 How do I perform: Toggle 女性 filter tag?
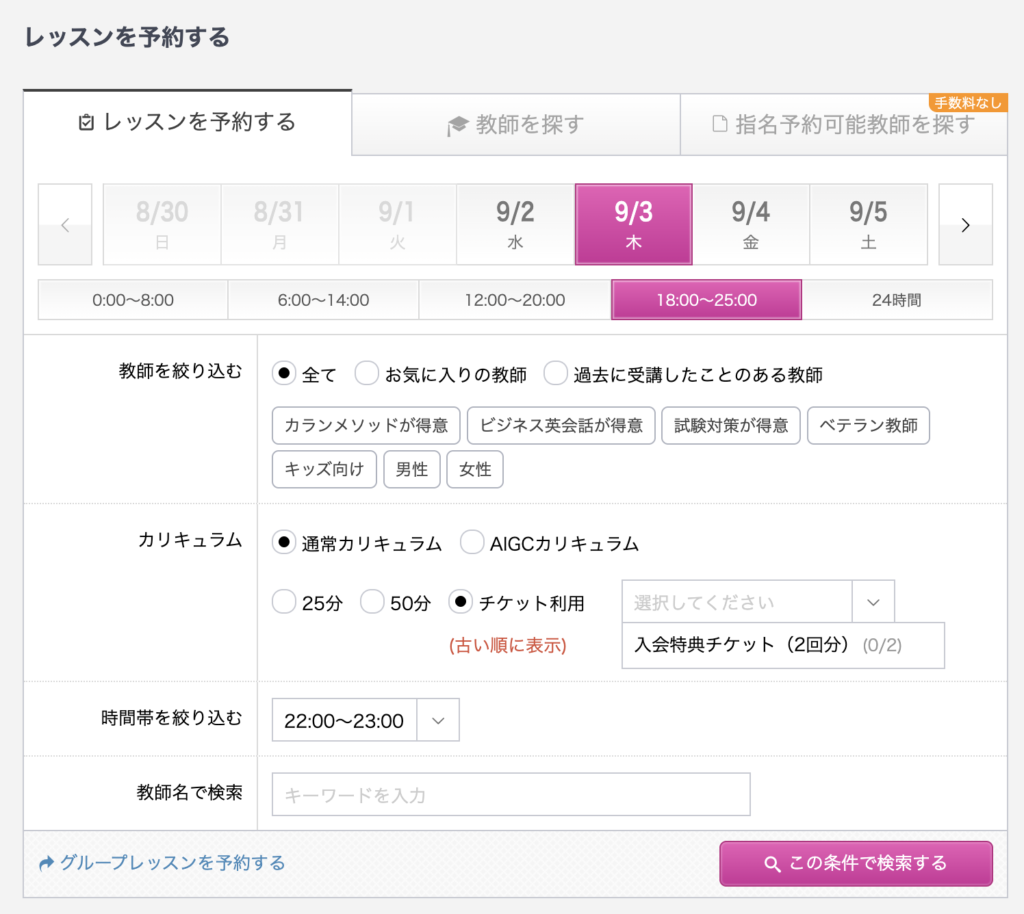tap(475, 469)
